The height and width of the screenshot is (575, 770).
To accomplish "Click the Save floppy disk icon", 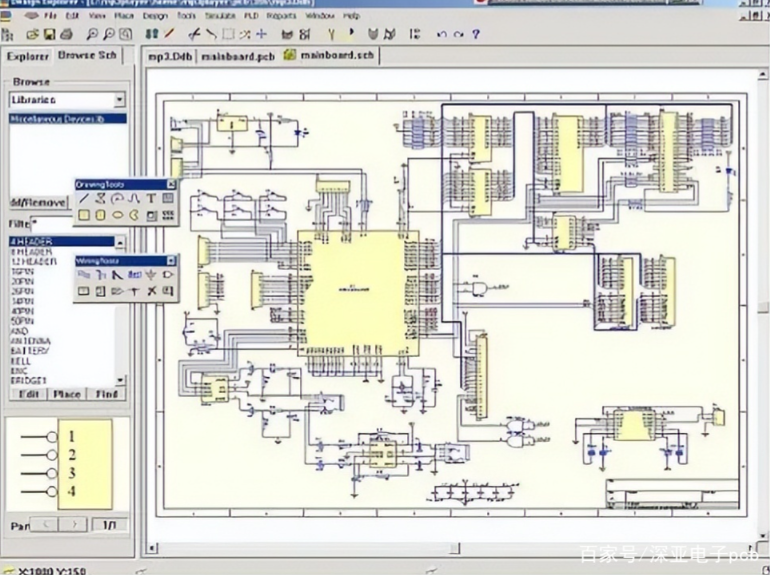I will click(x=49, y=34).
